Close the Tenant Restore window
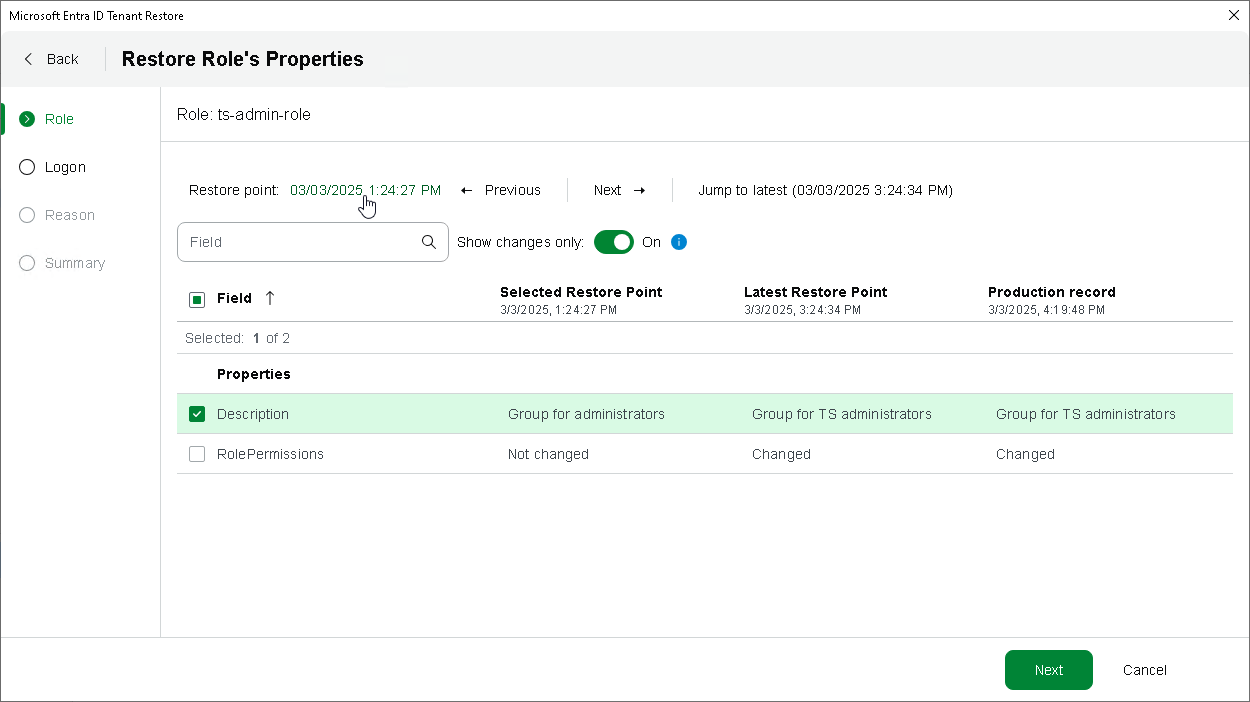1250x702 pixels. point(1233,15)
